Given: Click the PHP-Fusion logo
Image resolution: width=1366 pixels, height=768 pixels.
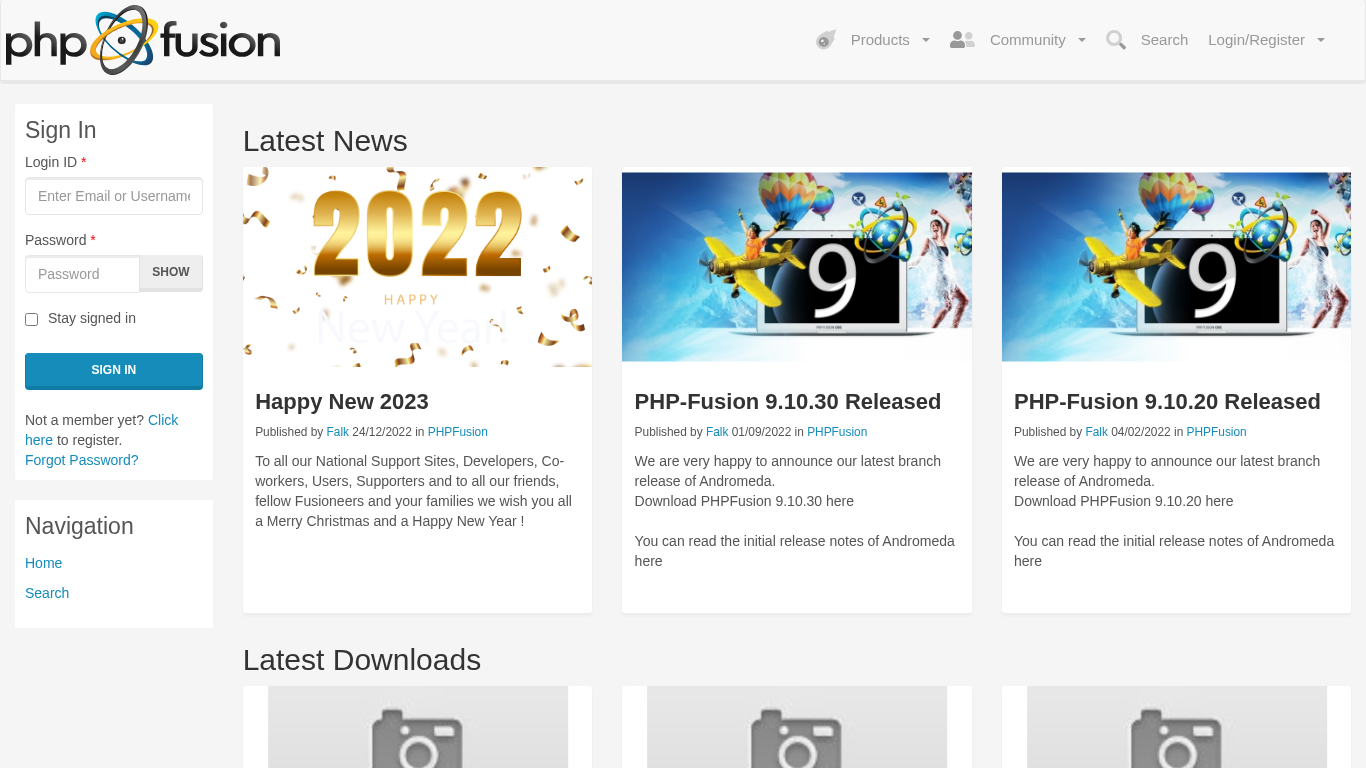Looking at the screenshot, I should 143,40.
